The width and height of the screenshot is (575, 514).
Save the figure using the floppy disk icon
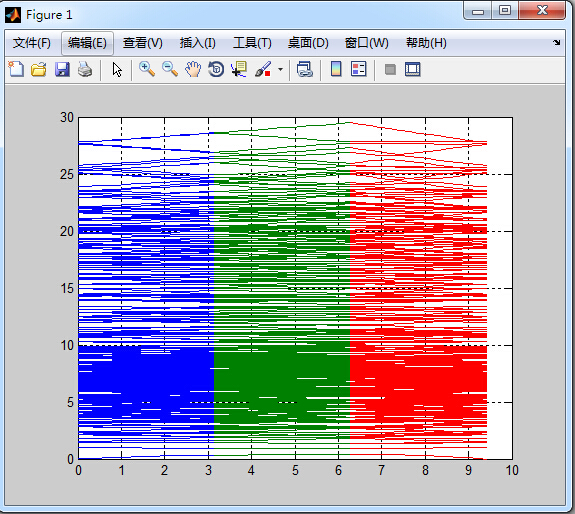pyautogui.click(x=62, y=69)
